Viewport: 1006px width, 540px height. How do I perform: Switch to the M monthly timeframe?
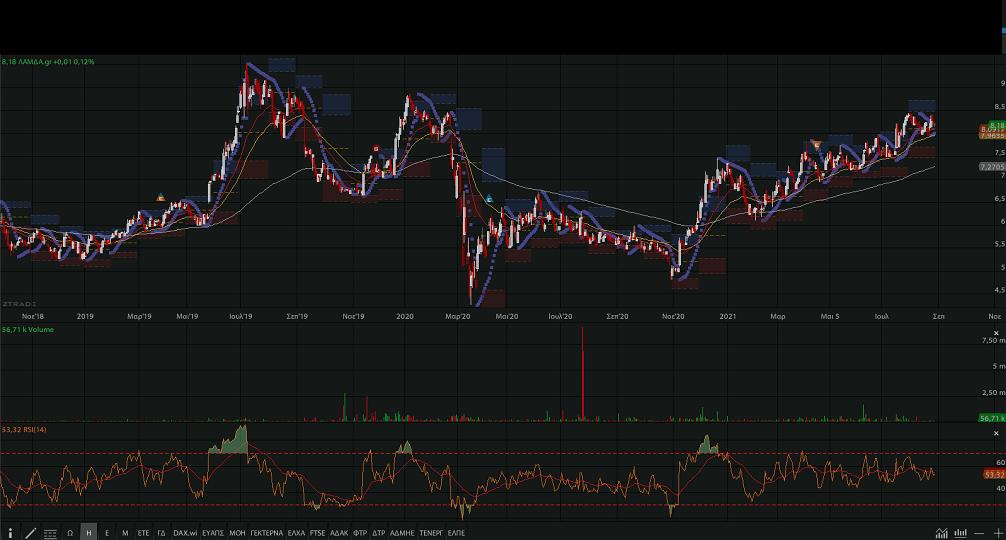click(x=125, y=533)
